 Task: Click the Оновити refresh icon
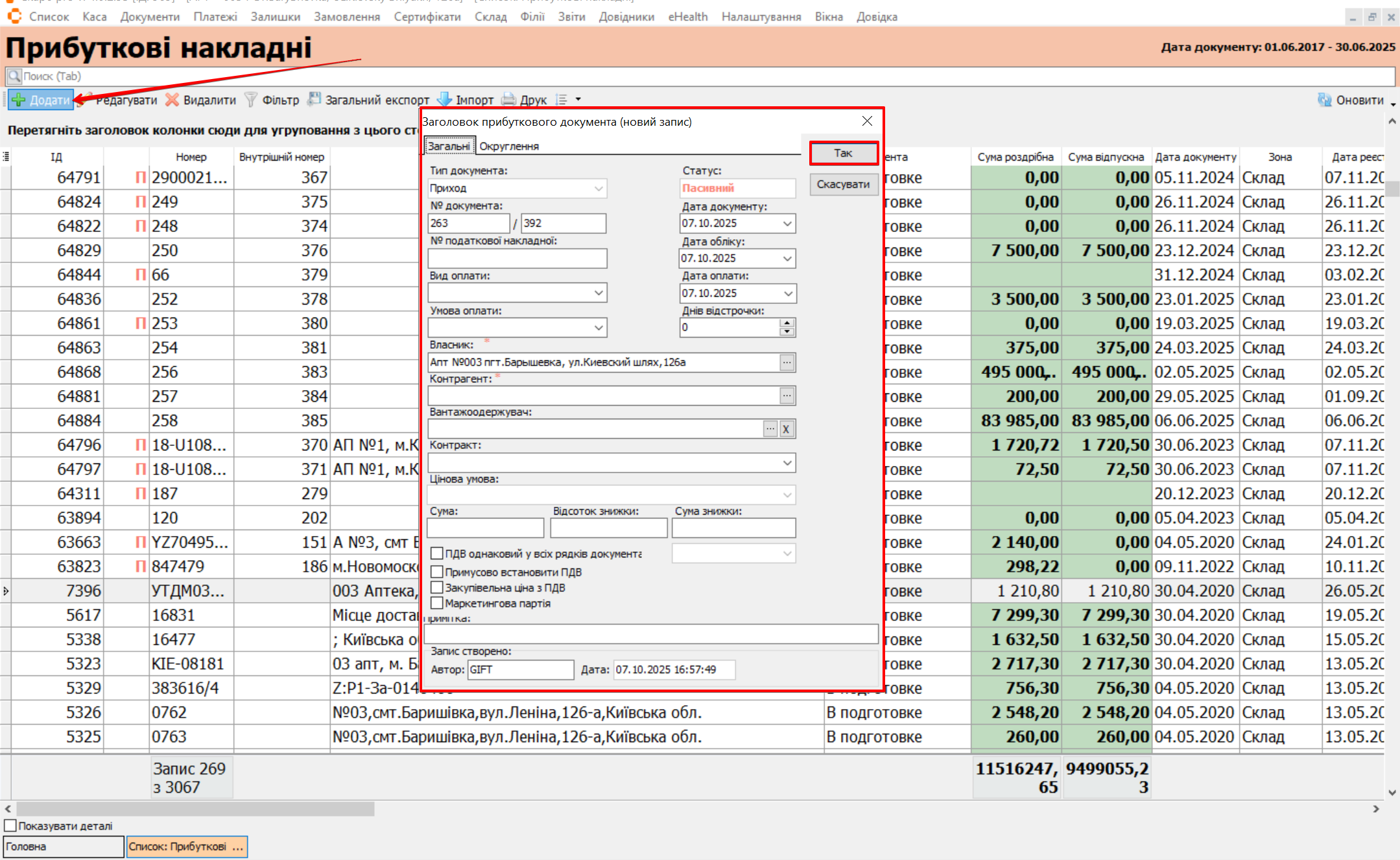coord(1324,100)
